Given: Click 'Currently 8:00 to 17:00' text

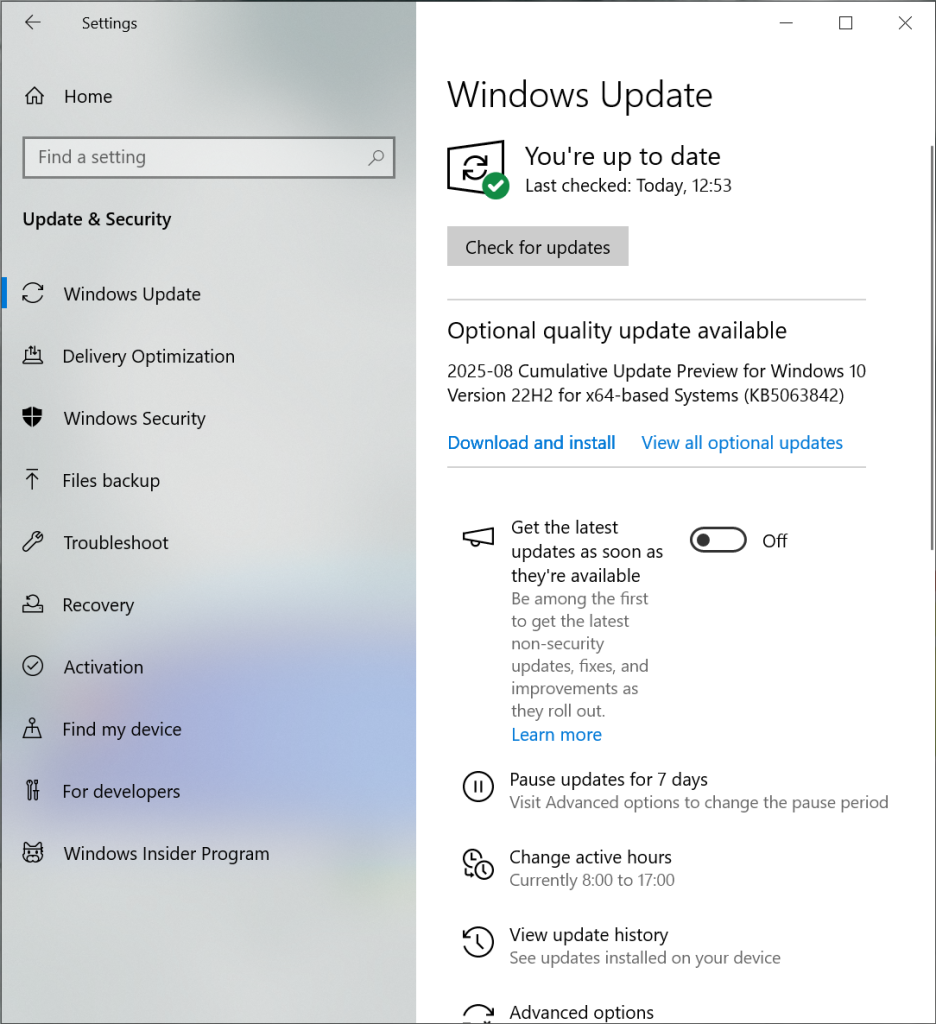Looking at the screenshot, I should pos(592,880).
